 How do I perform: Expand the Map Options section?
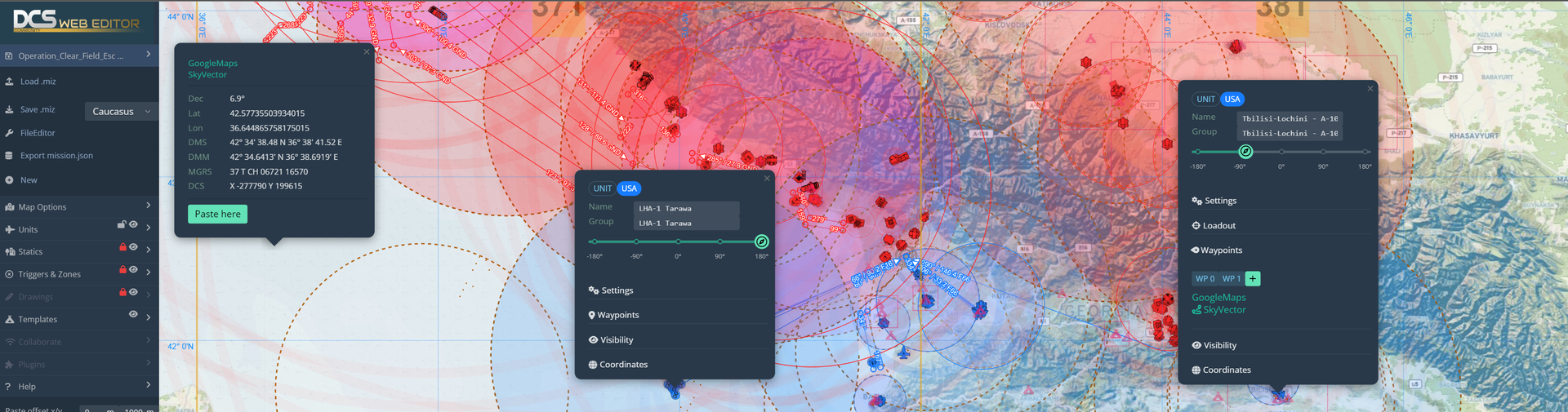click(148, 206)
